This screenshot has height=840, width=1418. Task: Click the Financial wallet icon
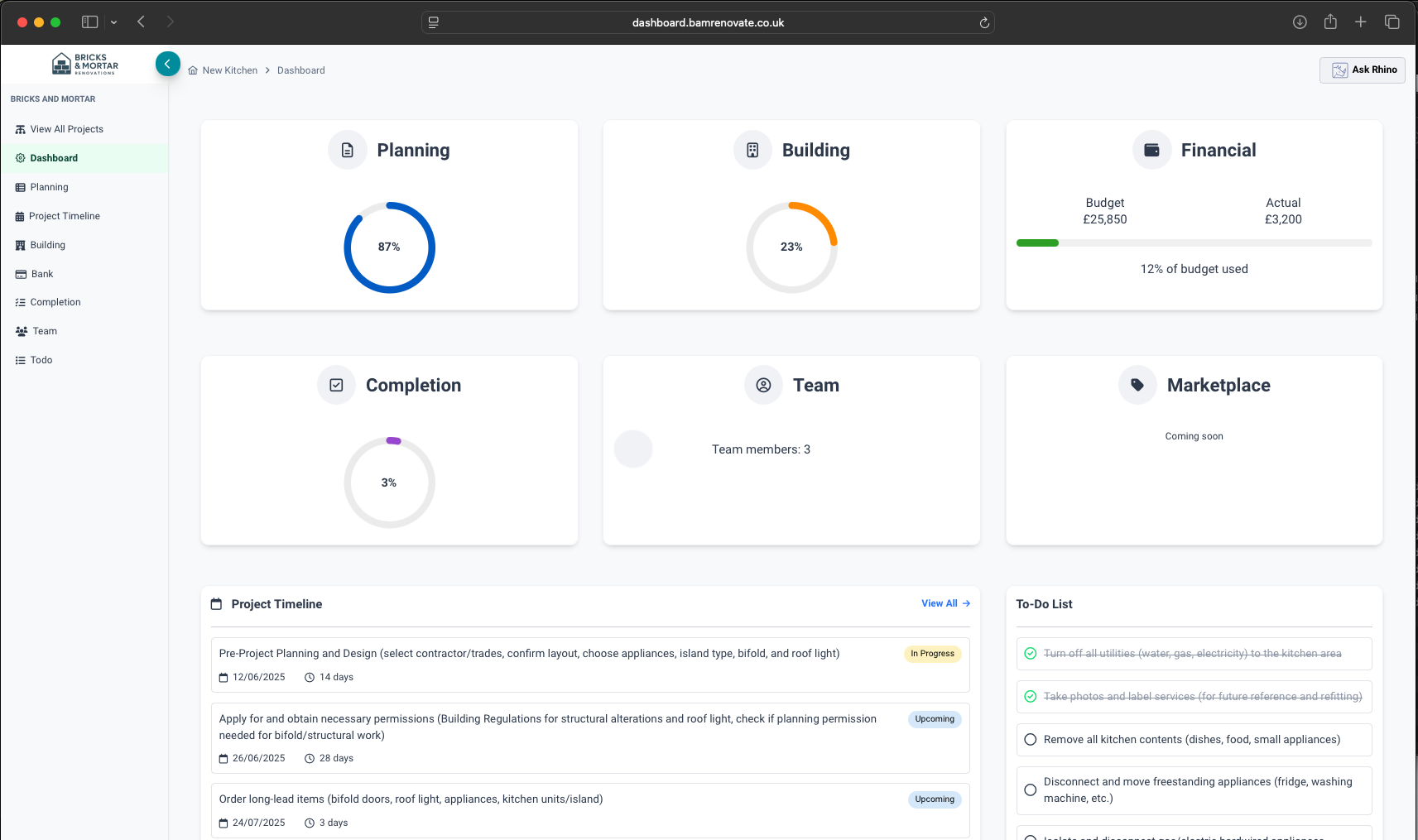[1151, 151]
